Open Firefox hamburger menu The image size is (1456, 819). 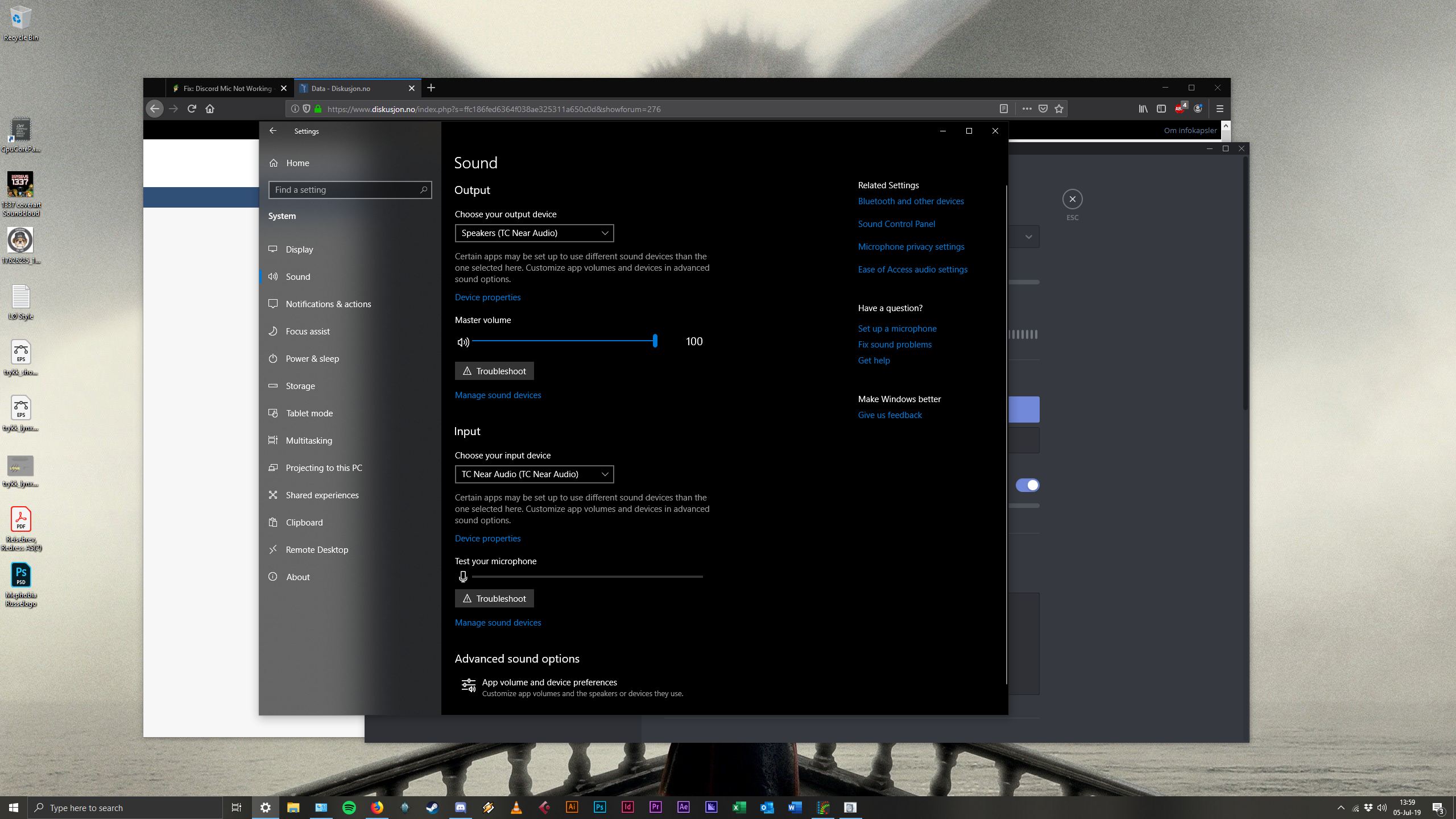pos(1220,109)
